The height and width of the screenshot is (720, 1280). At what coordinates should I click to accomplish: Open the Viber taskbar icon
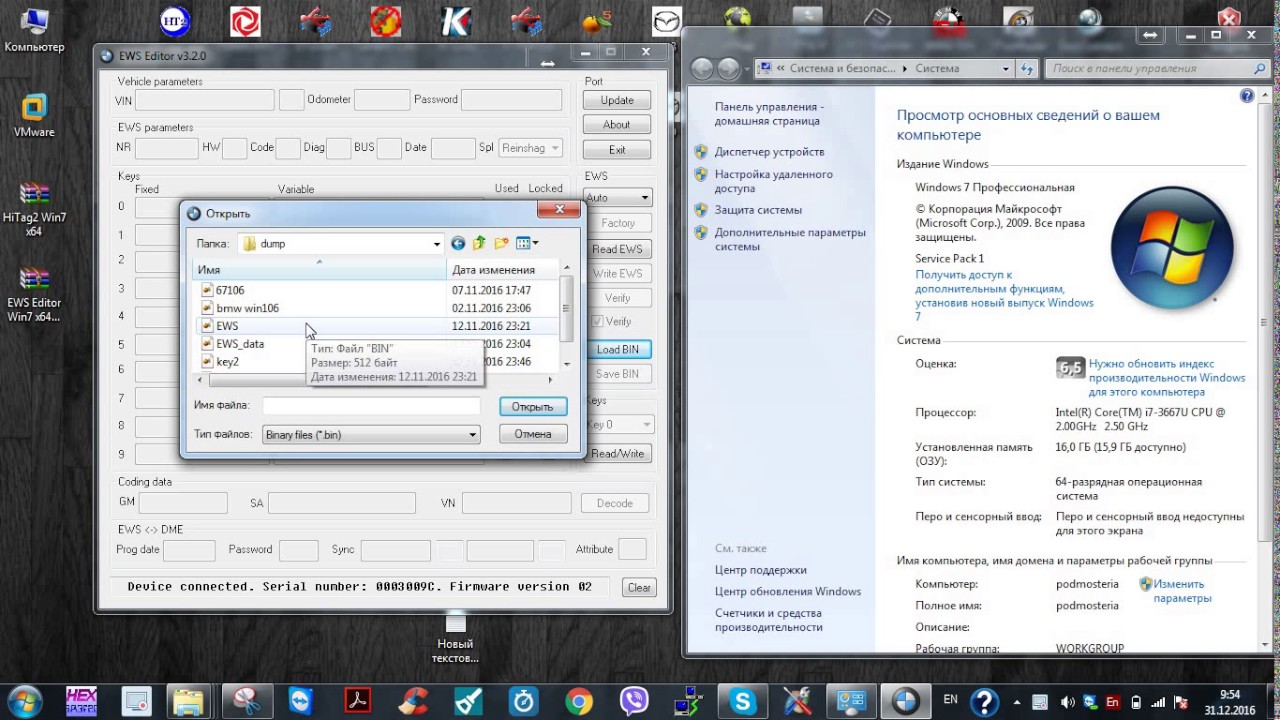pos(633,702)
